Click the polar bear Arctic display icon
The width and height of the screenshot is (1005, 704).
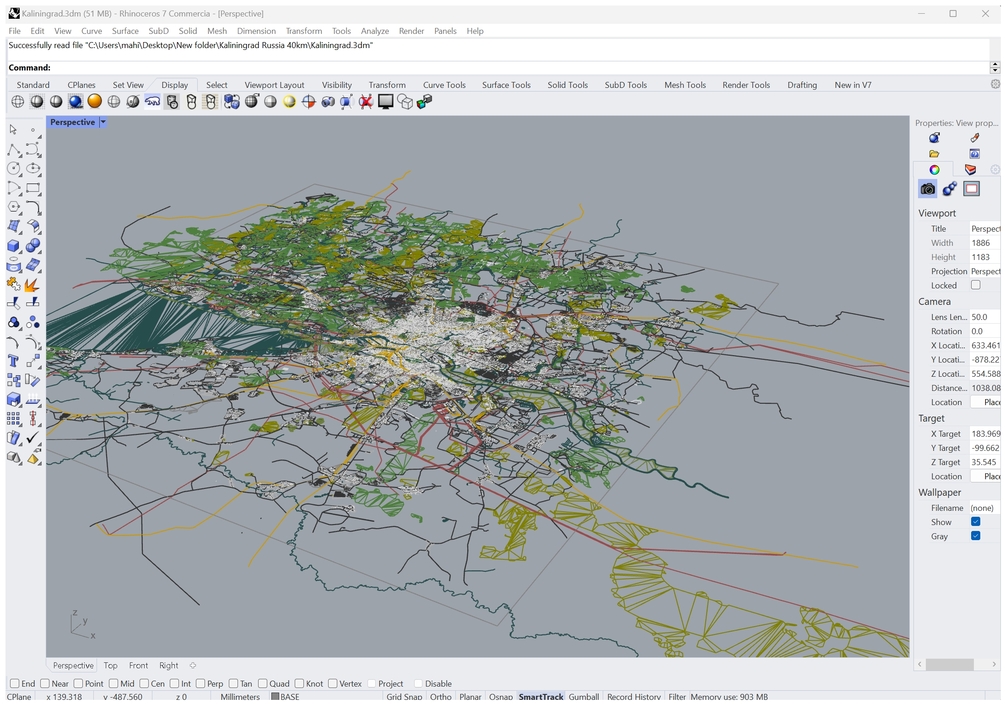153,101
